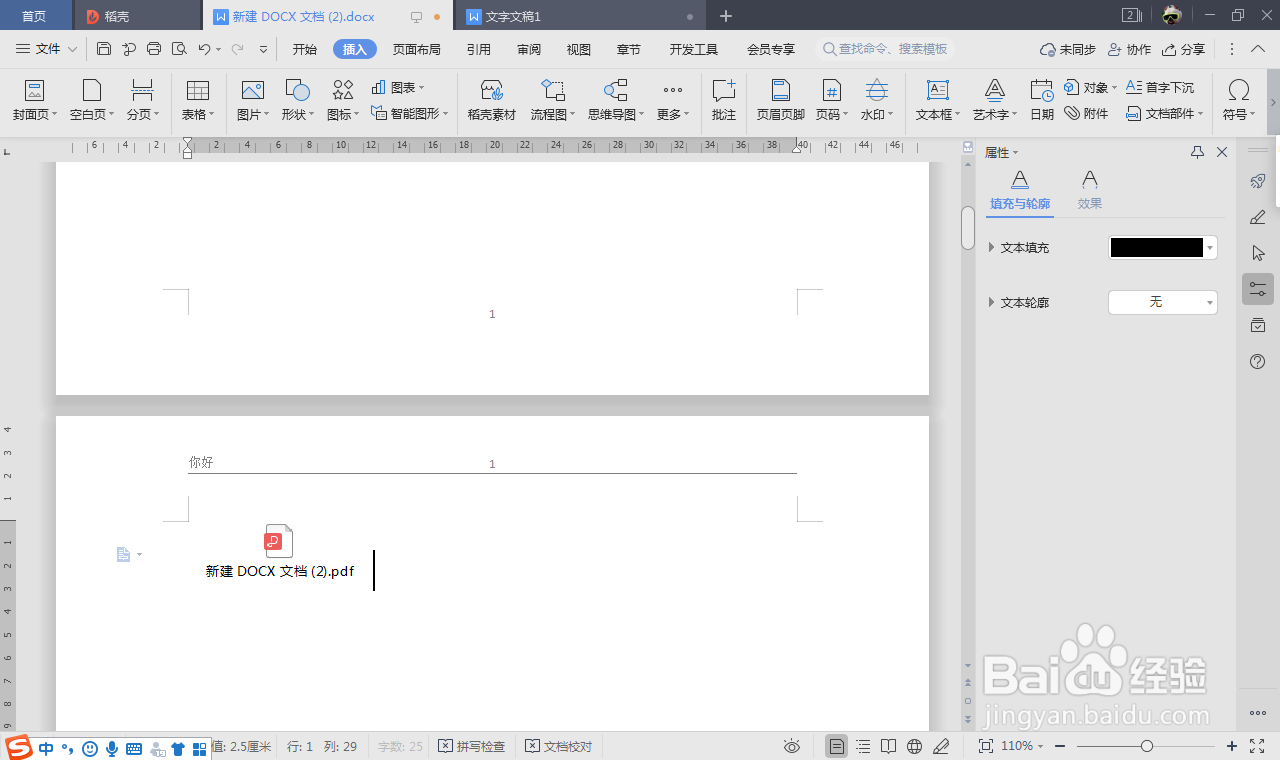Insert a chart (图表)
The image size is (1280, 760).
coord(398,88)
